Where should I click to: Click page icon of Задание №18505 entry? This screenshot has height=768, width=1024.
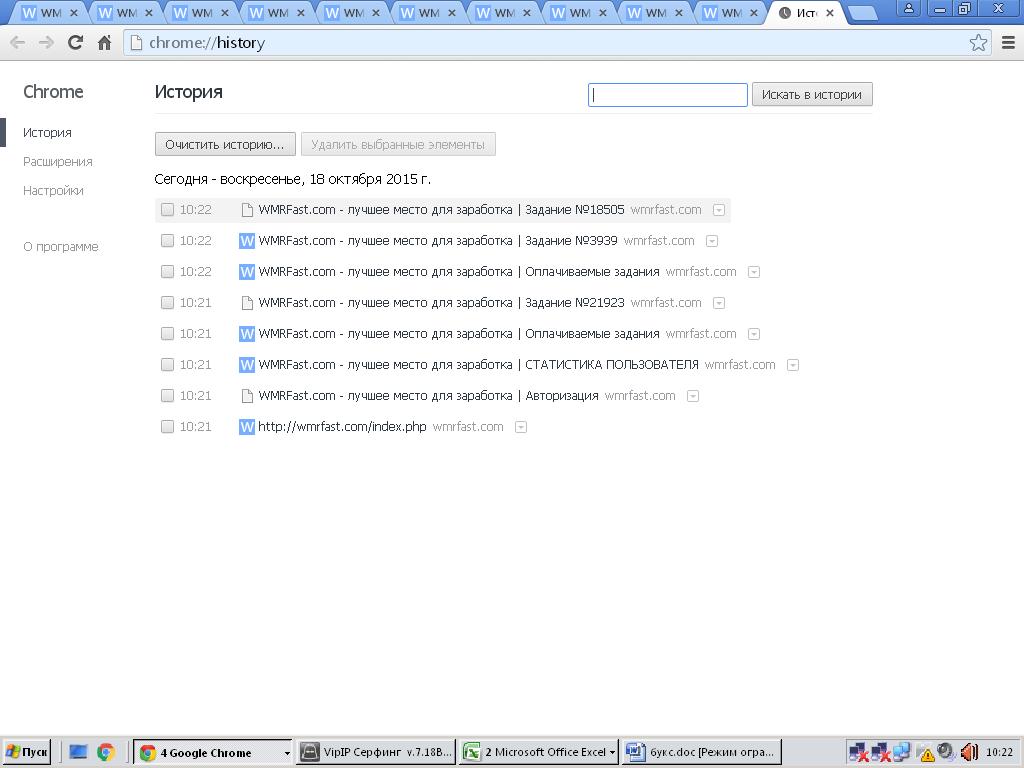click(x=247, y=210)
